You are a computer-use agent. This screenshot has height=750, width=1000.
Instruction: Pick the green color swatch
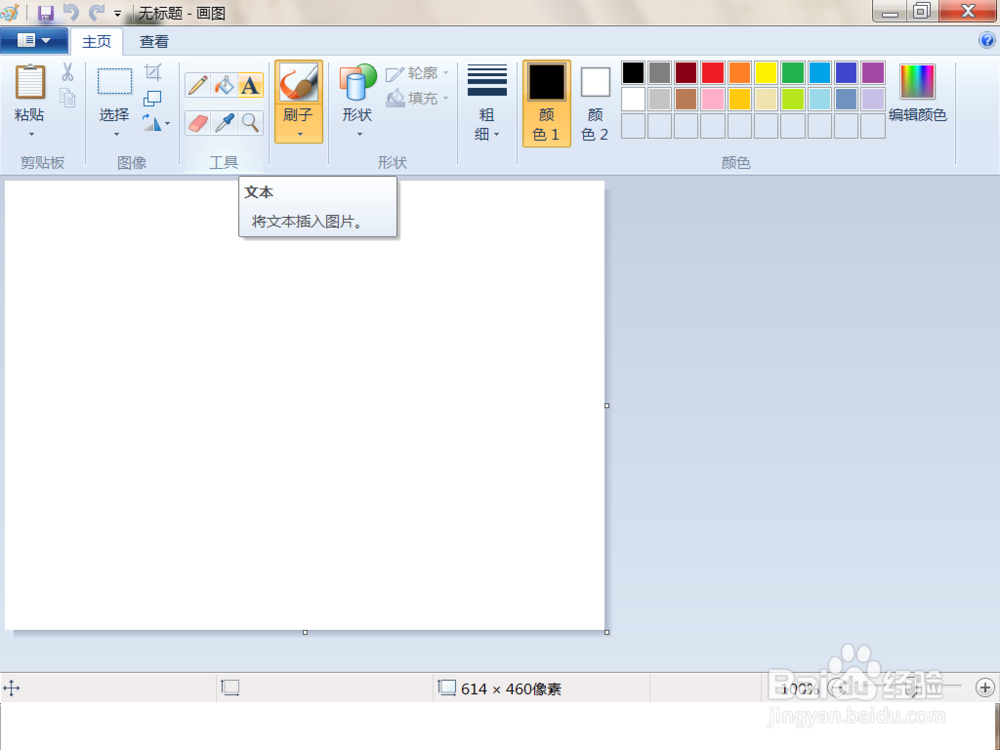[x=793, y=73]
